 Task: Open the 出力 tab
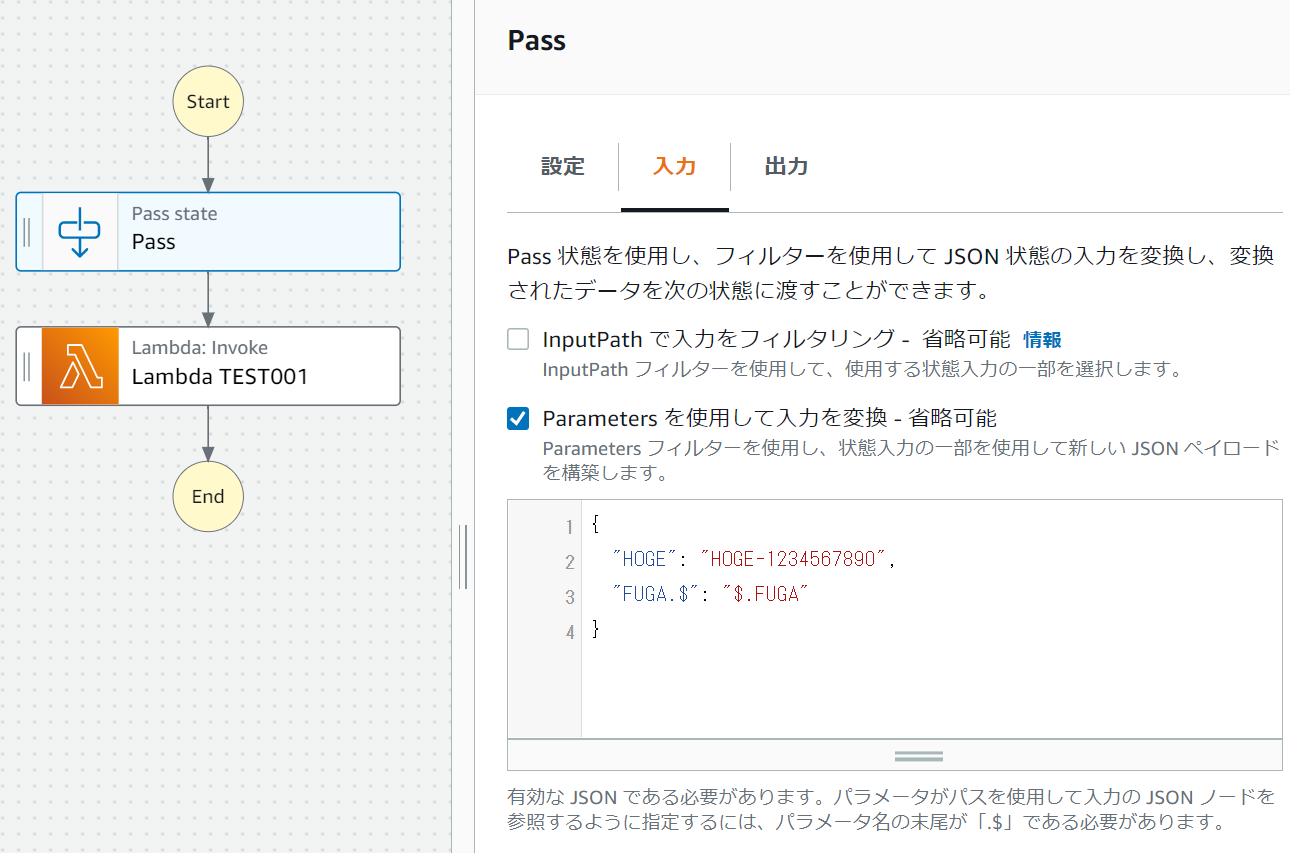pos(785,167)
